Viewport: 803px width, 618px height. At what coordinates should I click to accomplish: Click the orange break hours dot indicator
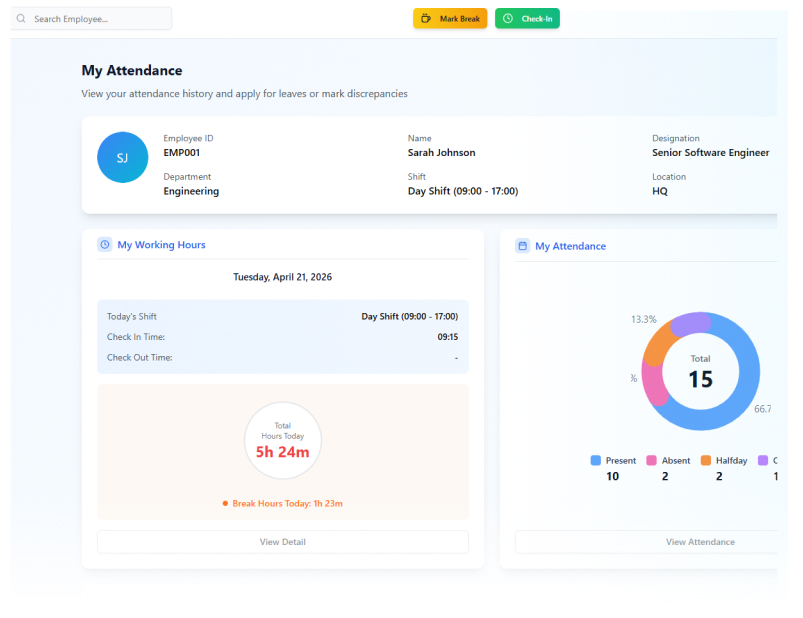225,504
